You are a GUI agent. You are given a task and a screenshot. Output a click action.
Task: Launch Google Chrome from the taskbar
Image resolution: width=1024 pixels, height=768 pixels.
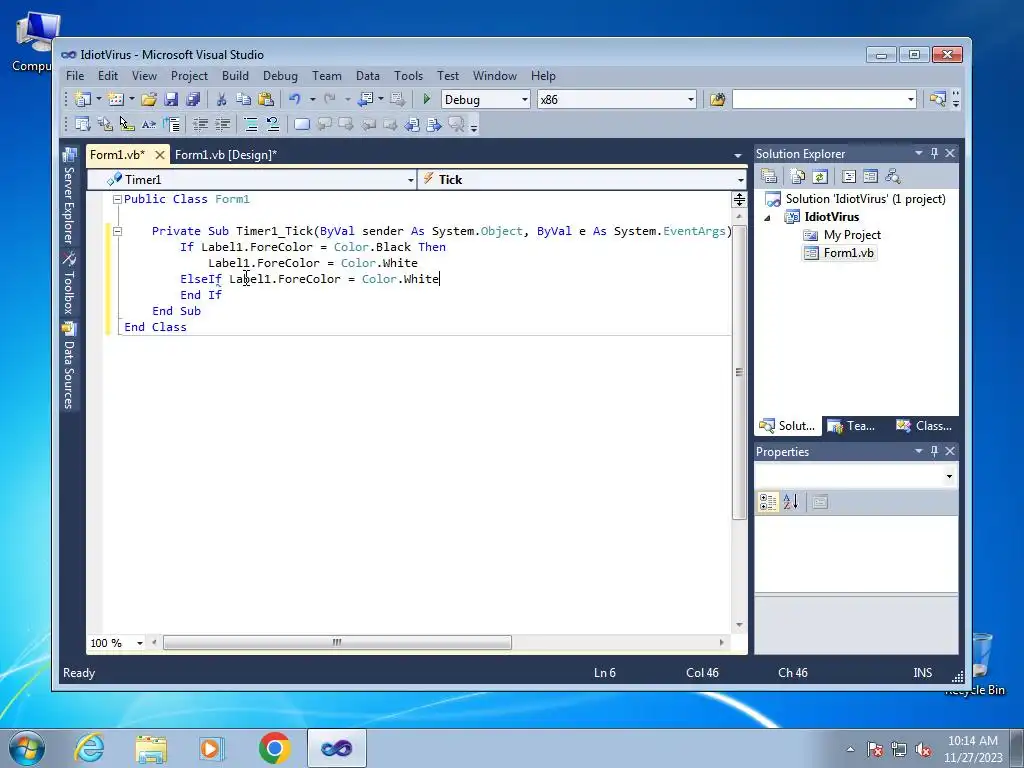[x=274, y=748]
